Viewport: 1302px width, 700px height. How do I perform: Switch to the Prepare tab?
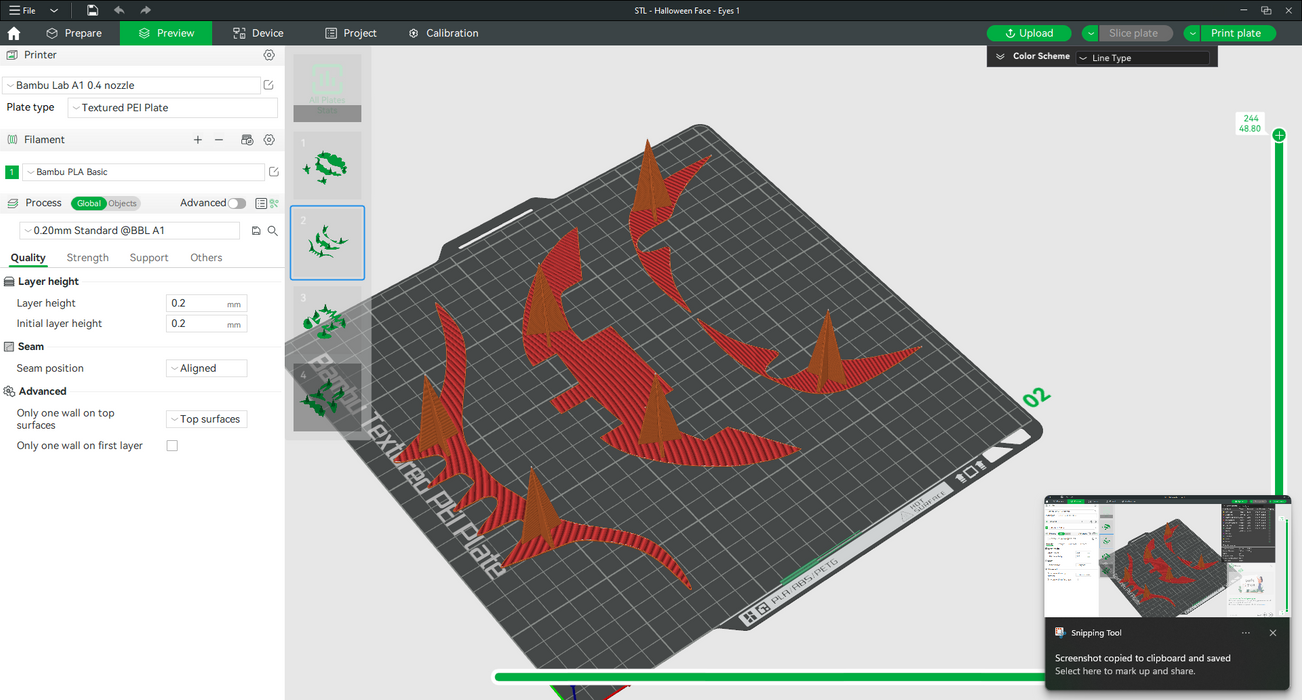point(74,33)
